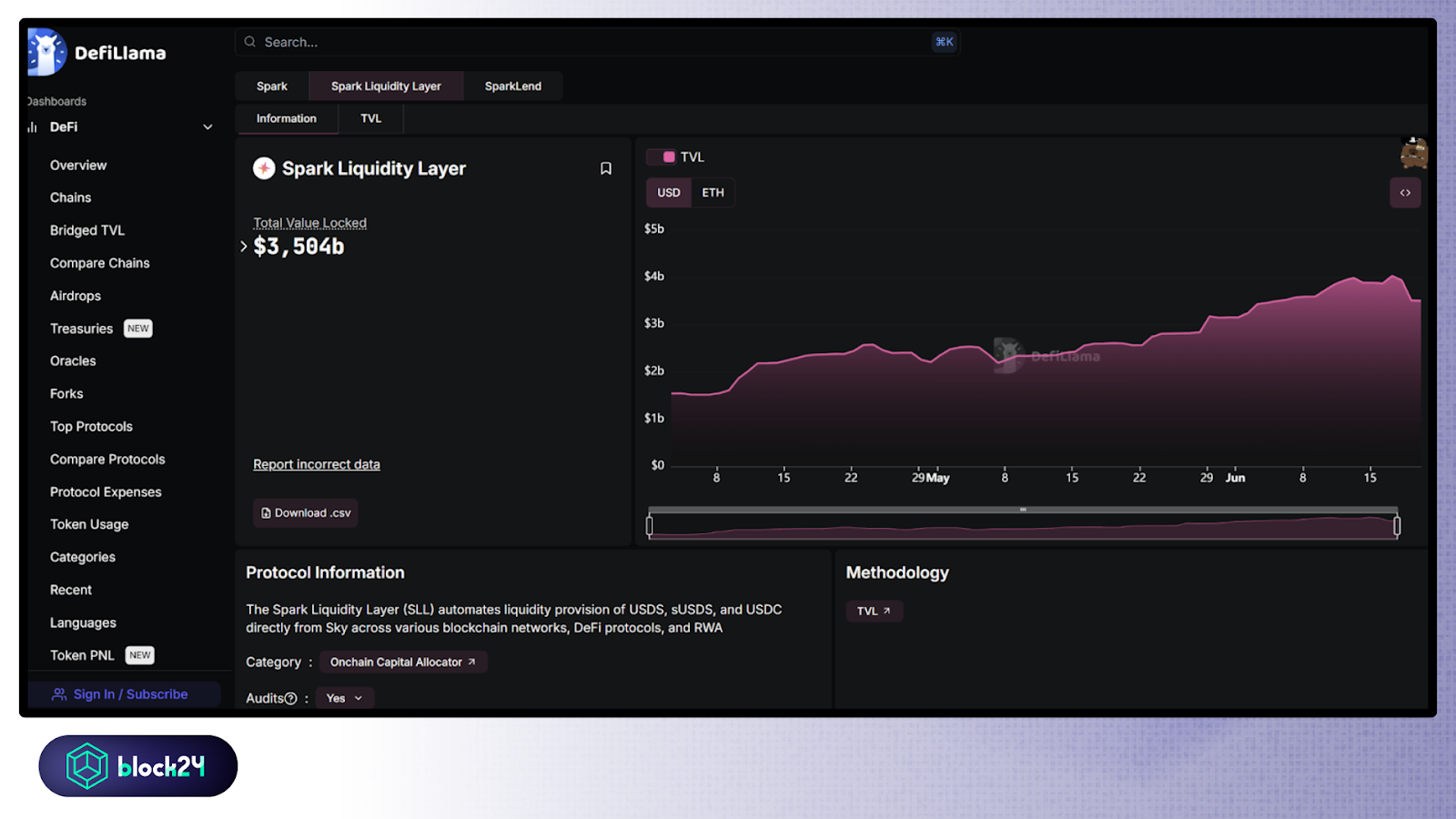Screen dimensions: 1456x819
Task: Open Compare Protocols page
Action: 107,460
